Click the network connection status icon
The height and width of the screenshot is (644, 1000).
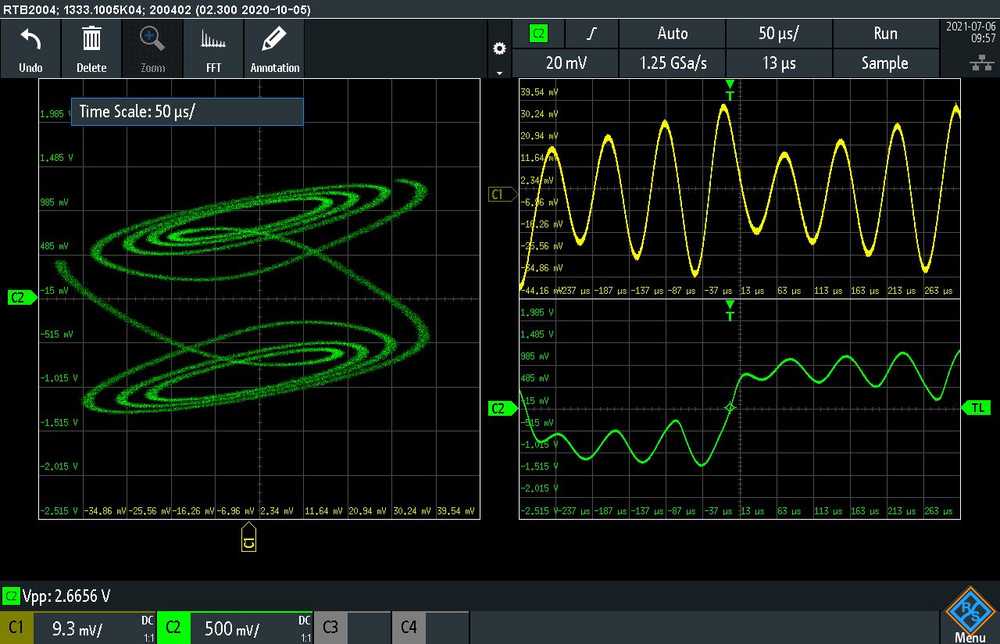click(x=982, y=62)
